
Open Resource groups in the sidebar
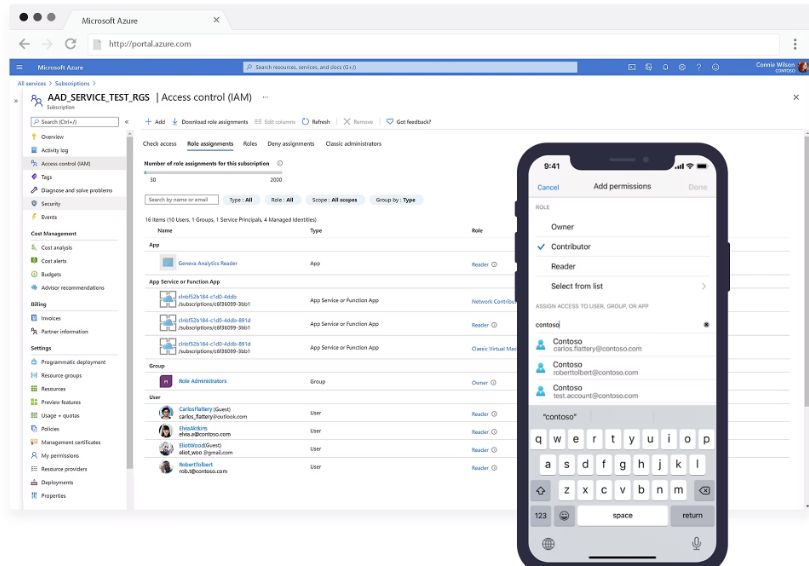point(61,376)
